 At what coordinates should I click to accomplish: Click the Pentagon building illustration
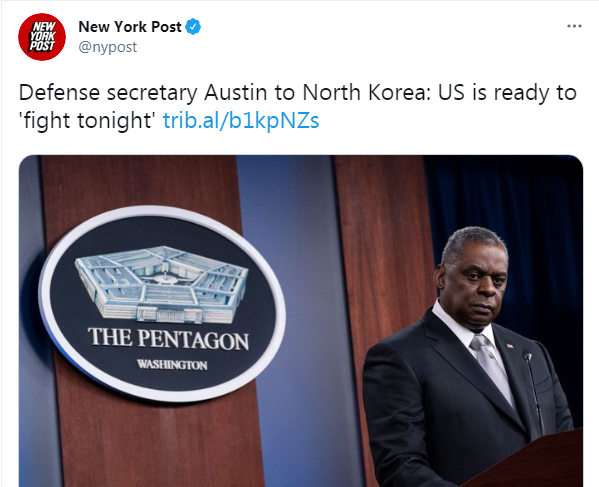click(162, 284)
